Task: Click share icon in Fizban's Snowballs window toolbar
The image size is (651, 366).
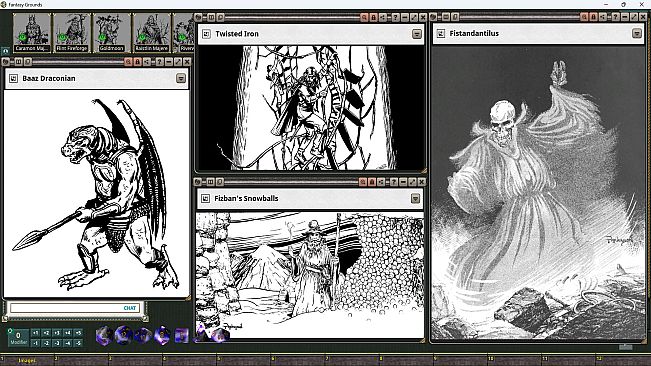Action: coord(381,182)
